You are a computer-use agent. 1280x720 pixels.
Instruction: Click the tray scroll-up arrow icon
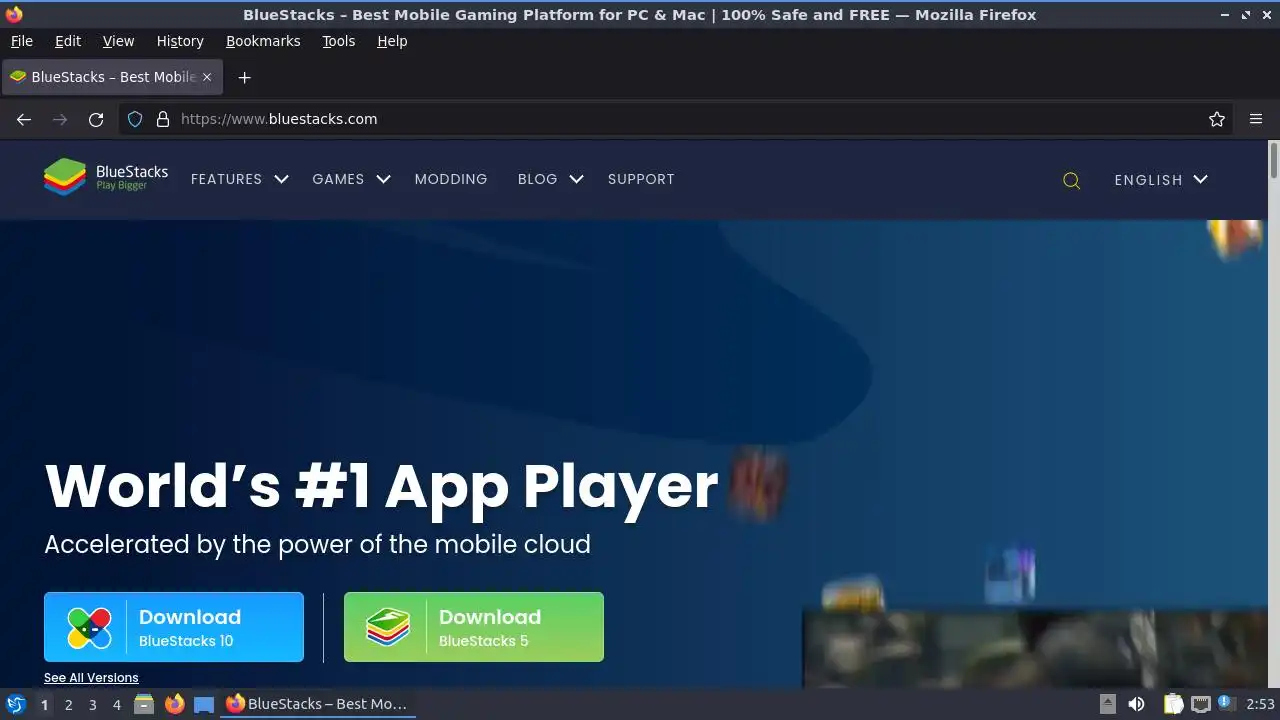coord(1108,704)
